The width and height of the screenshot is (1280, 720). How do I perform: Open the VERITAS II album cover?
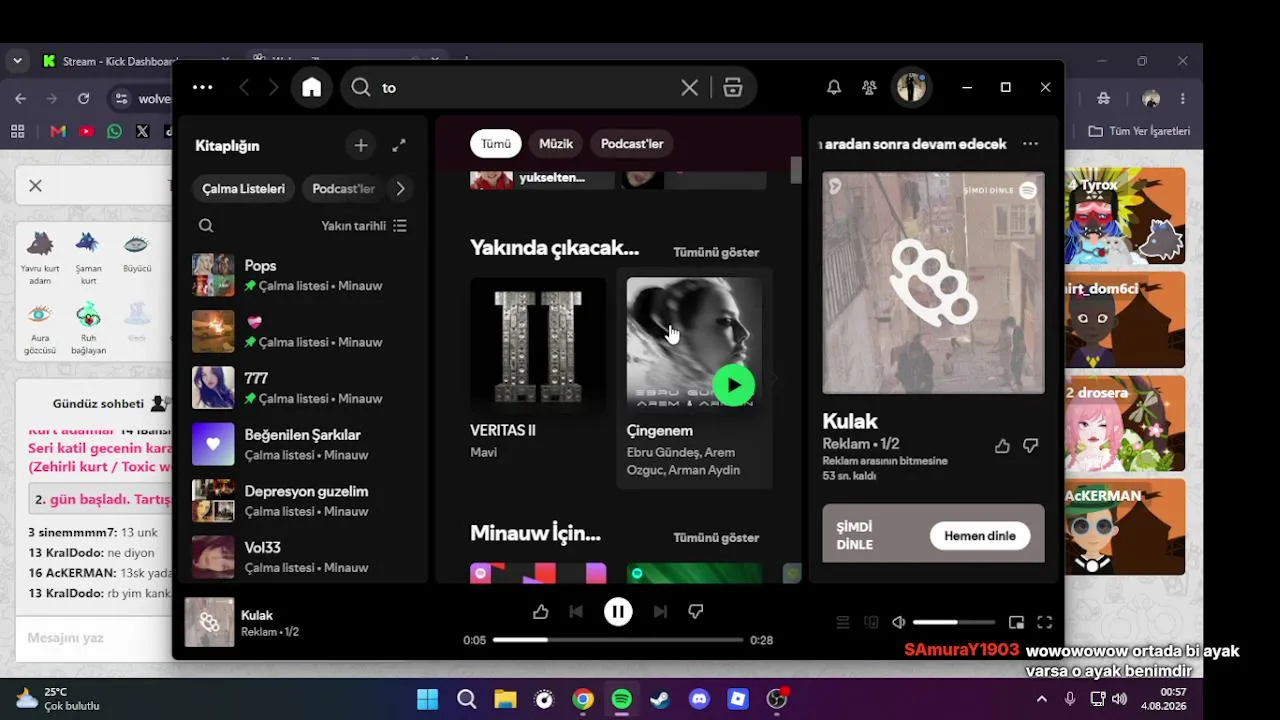(x=538, y=345)
